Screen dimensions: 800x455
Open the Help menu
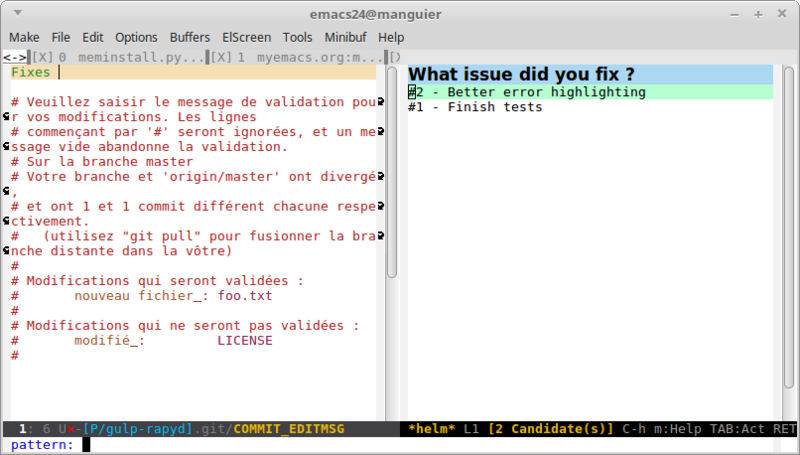click(391, 37)
